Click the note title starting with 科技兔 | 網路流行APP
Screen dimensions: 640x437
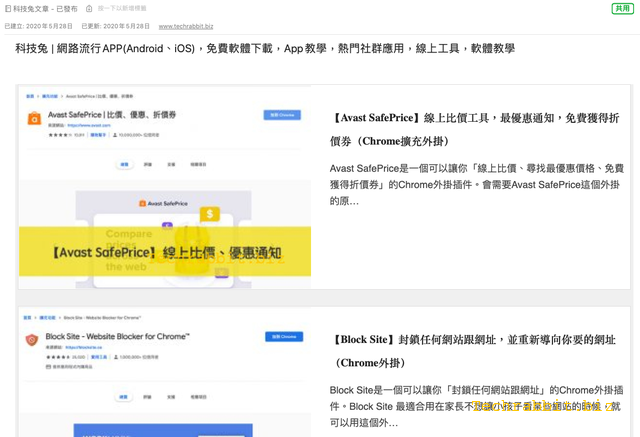point(265,49)
